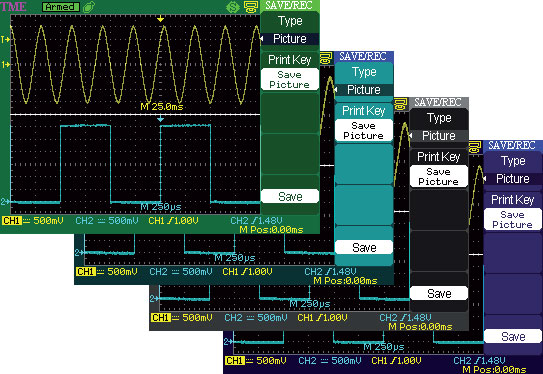
Task: Click the Save button in the blue menu
Action: coord(513,336)
